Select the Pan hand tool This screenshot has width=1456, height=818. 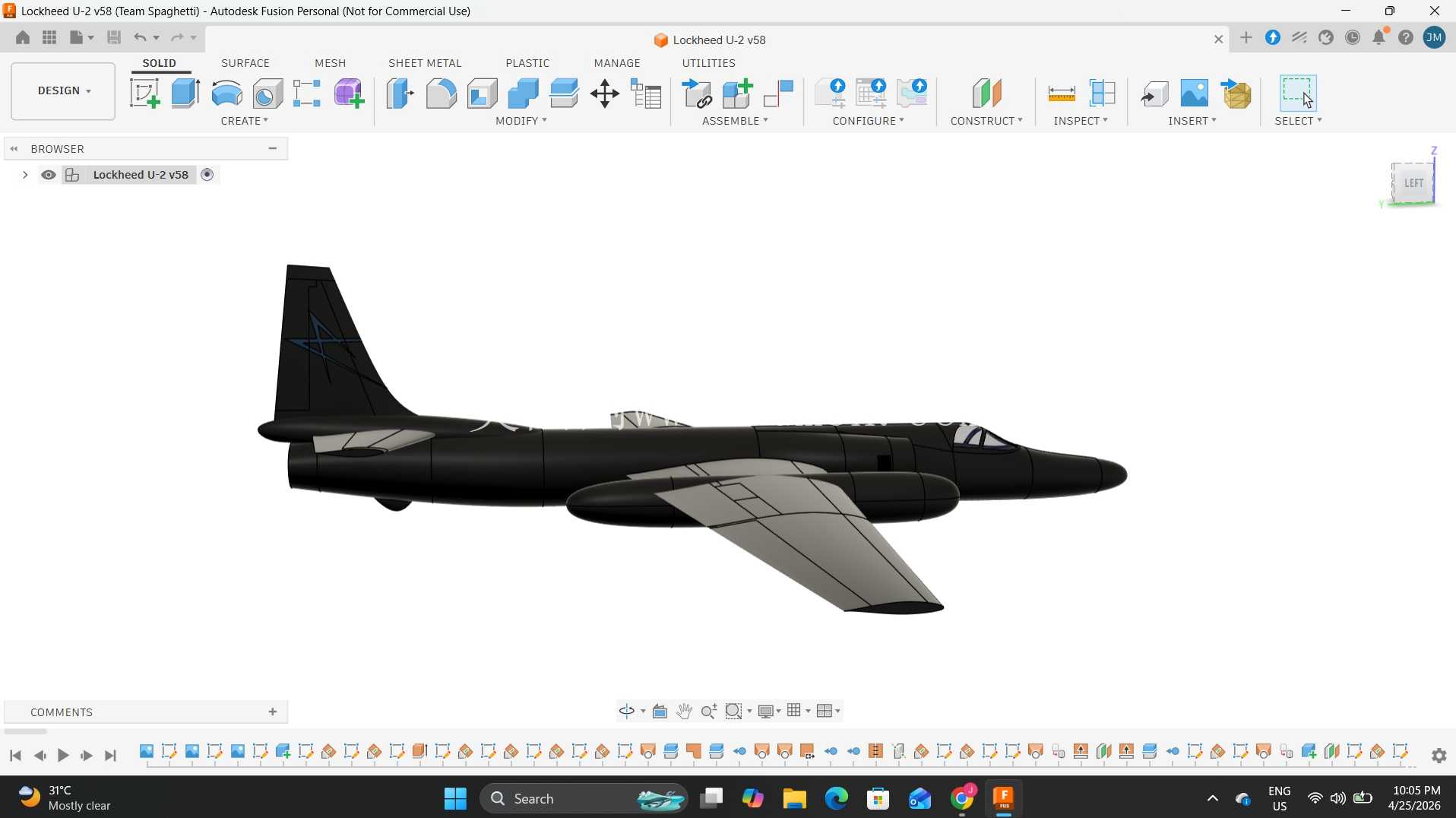(x=684, y=711)
